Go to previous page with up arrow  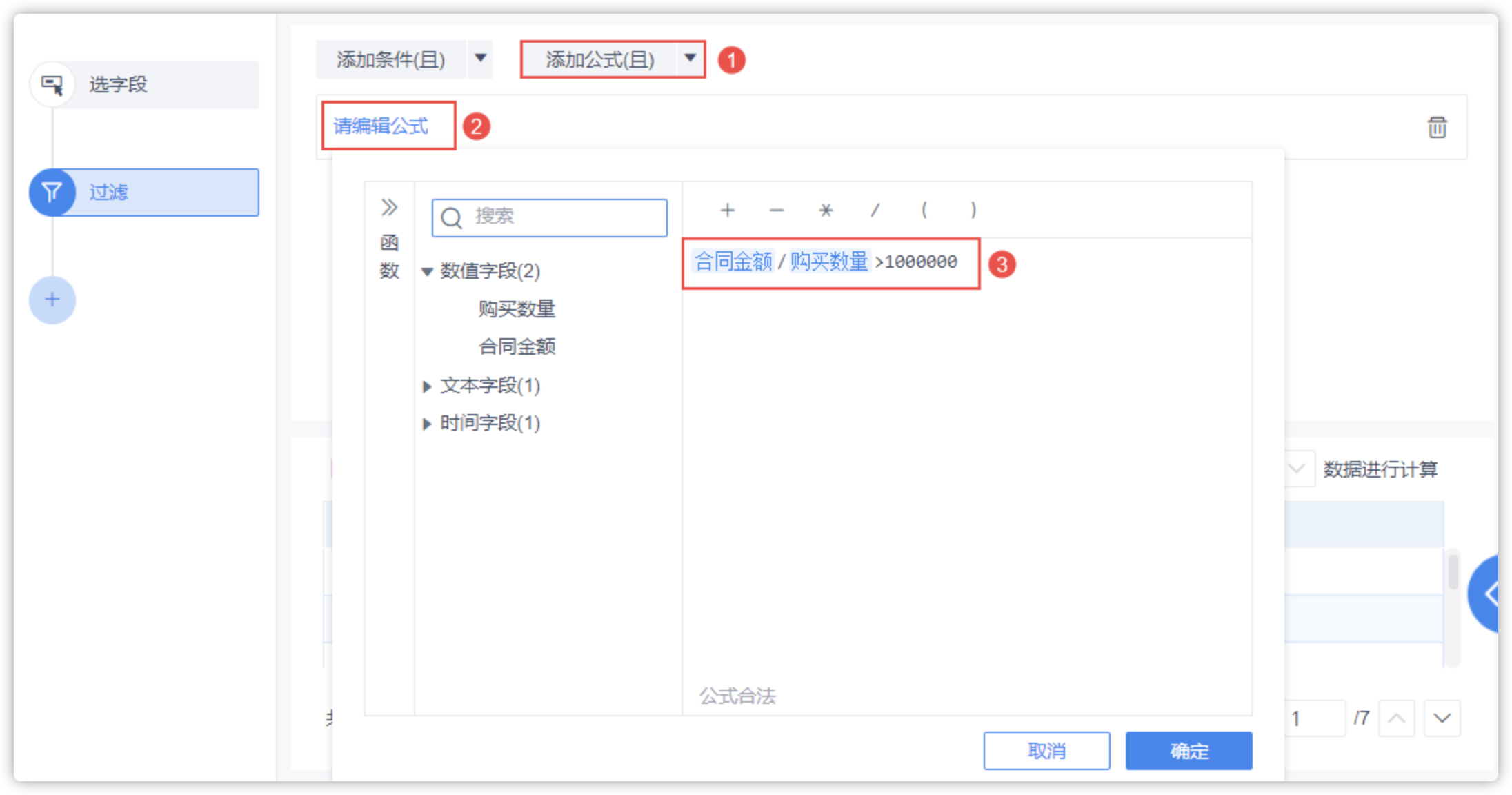coord(1397,718)
